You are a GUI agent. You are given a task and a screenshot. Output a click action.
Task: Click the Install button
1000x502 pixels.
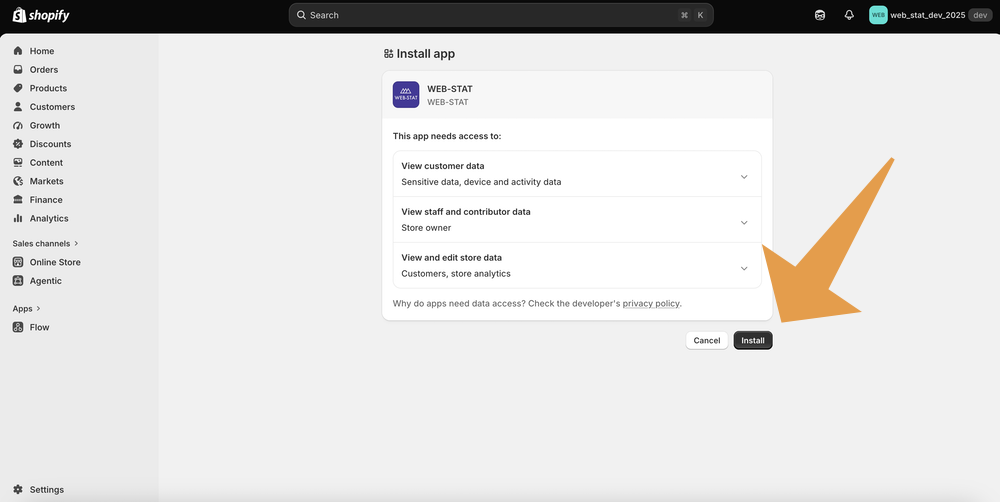click(753, 341)
